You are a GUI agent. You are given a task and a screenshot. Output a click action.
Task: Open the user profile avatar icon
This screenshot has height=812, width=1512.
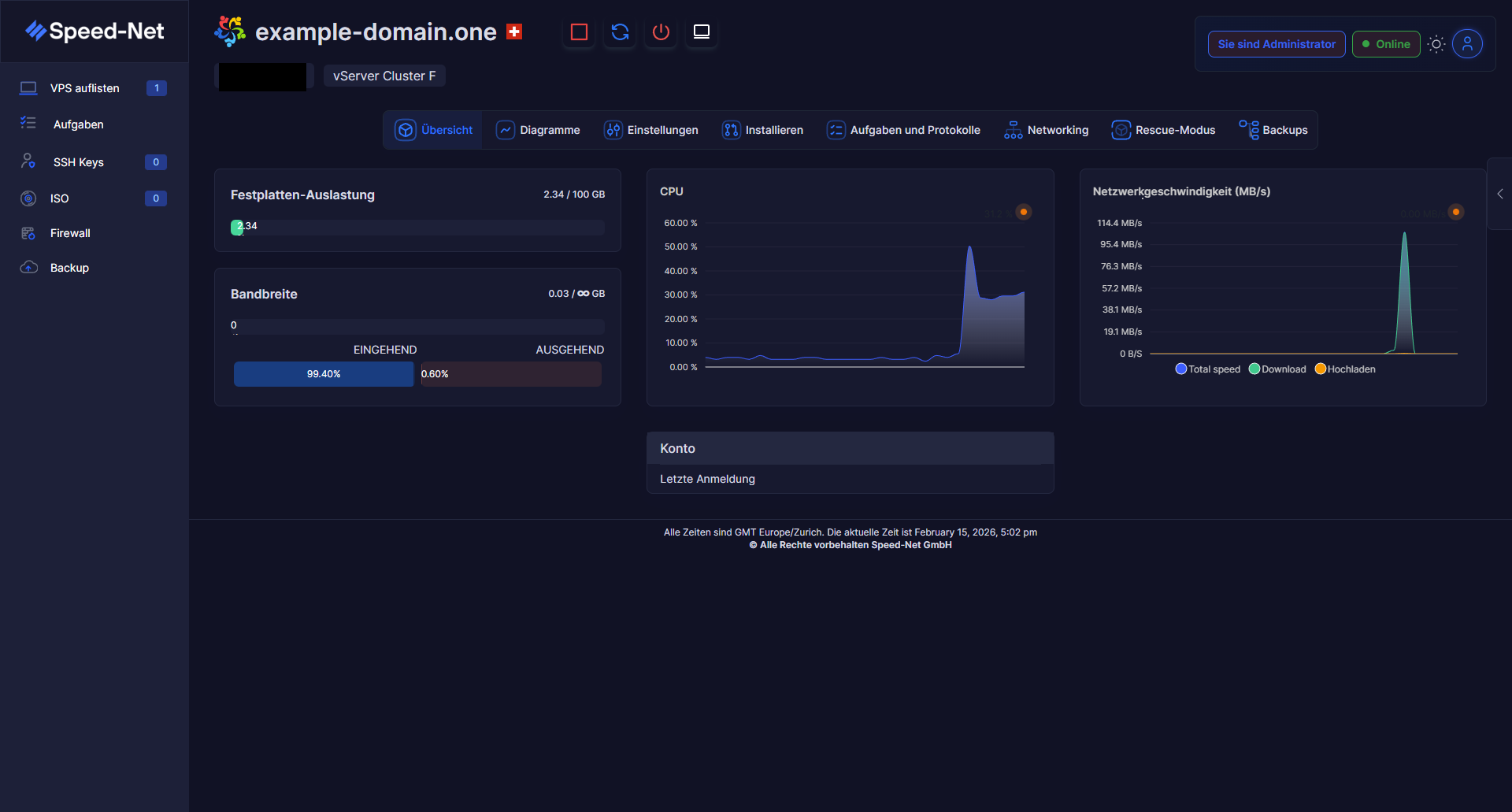[1467, 44]
